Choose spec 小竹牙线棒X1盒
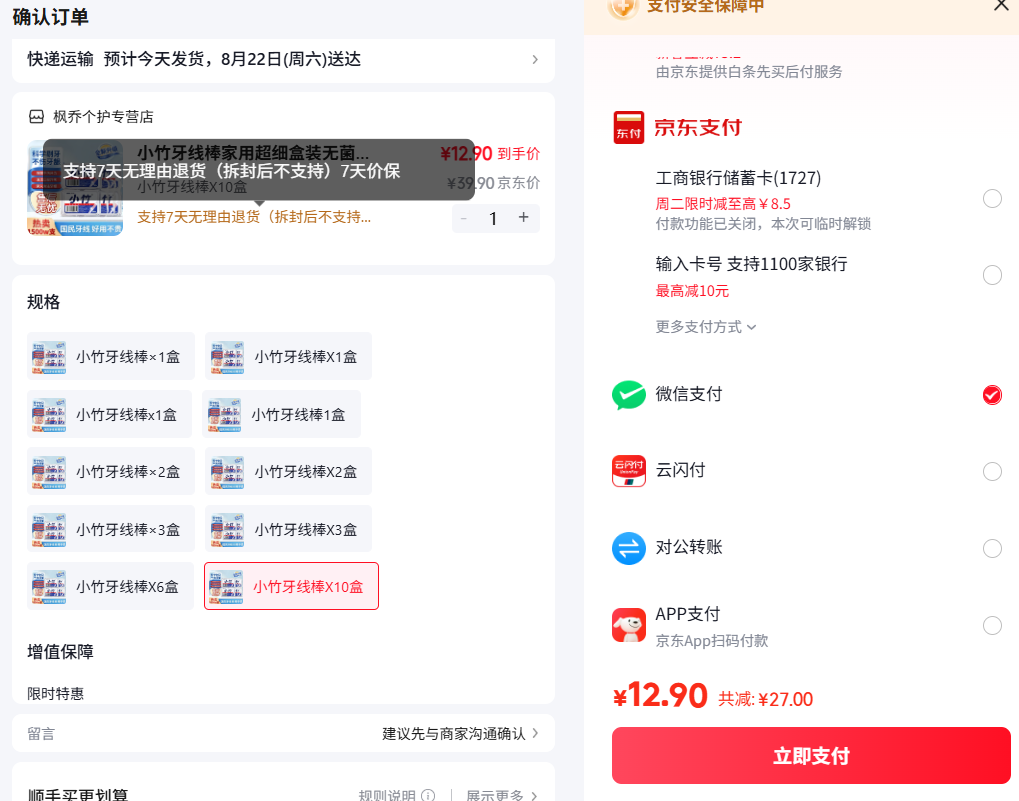 click(x=288, y=357)
